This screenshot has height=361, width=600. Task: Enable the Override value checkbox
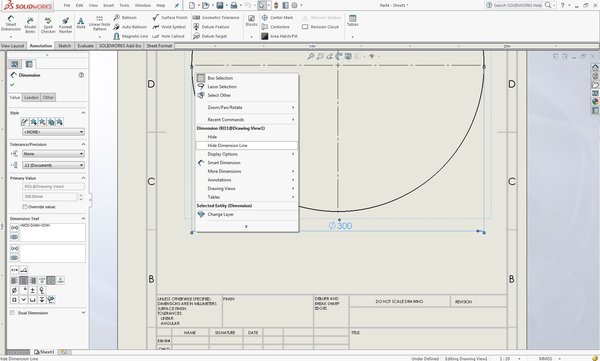(x=25, y=207)
